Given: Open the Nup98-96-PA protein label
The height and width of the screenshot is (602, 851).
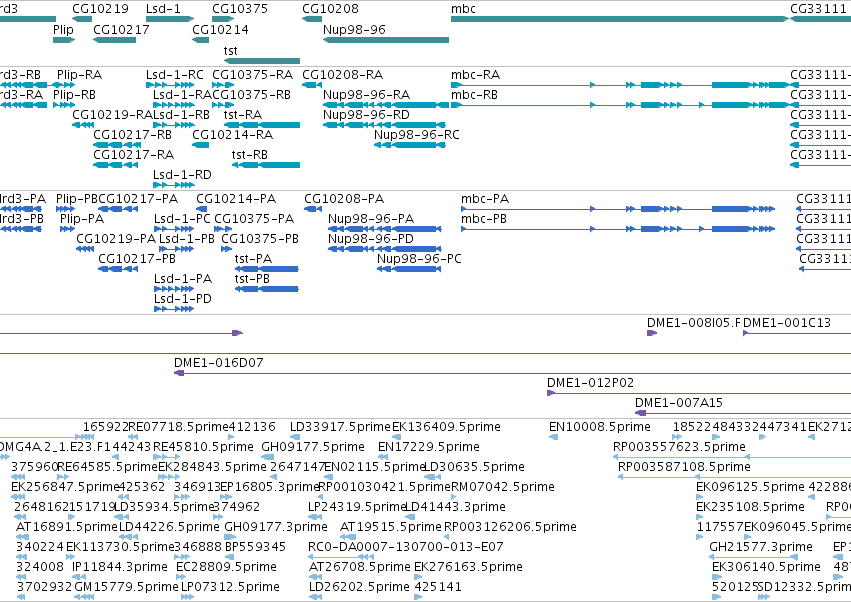Looking at the screenshot, I should click(371, 219).
